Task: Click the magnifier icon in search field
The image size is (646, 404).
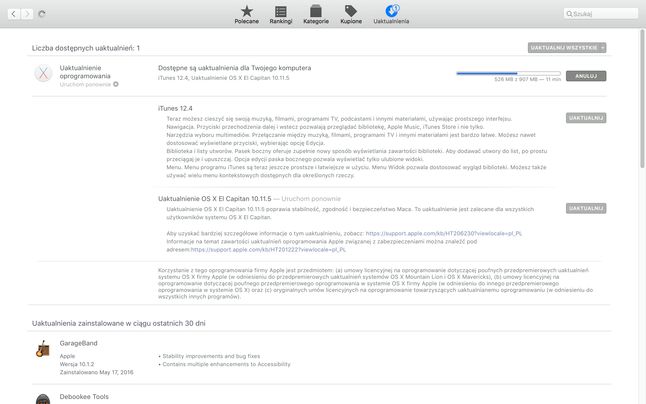Action: 569,14
